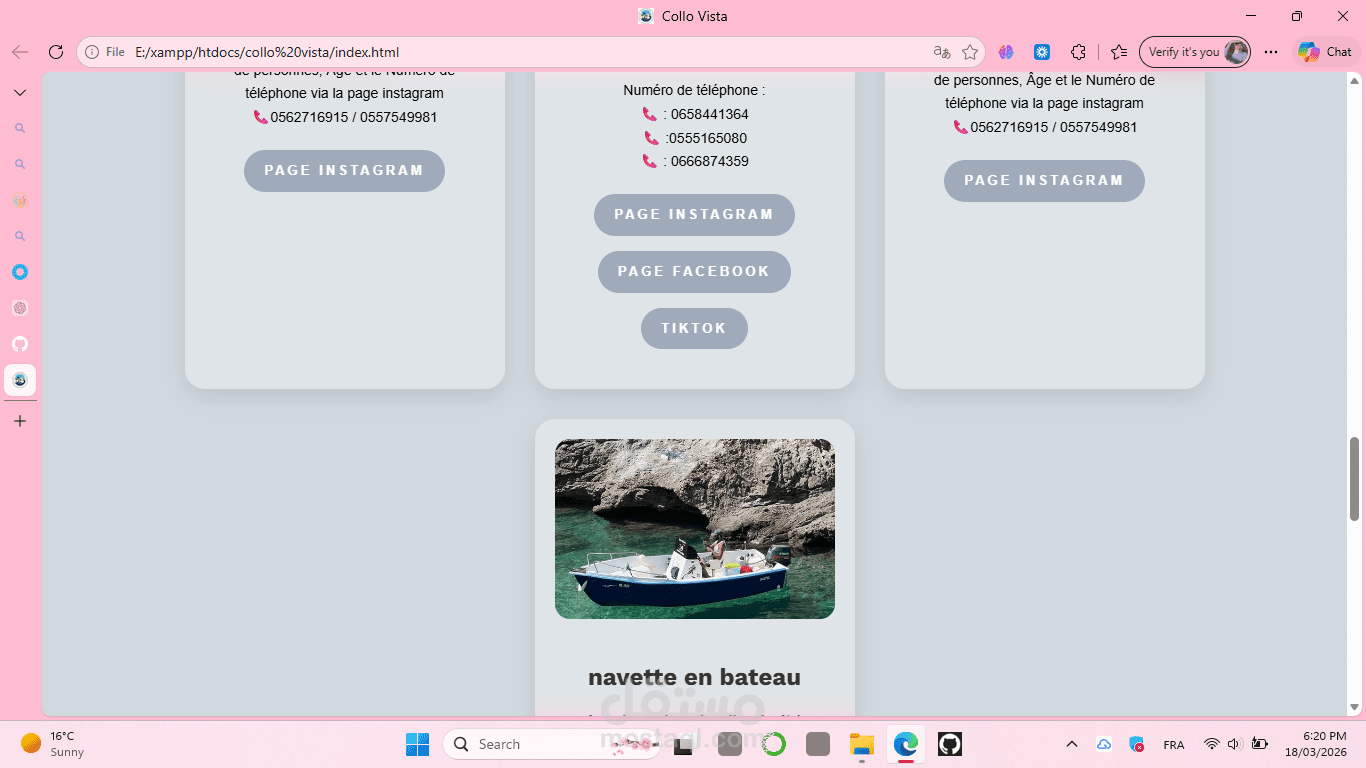Switch to the orange waveform icon tab
Image resolution: width=1366 pixels, height=768 pixels.
pos(20,200)
